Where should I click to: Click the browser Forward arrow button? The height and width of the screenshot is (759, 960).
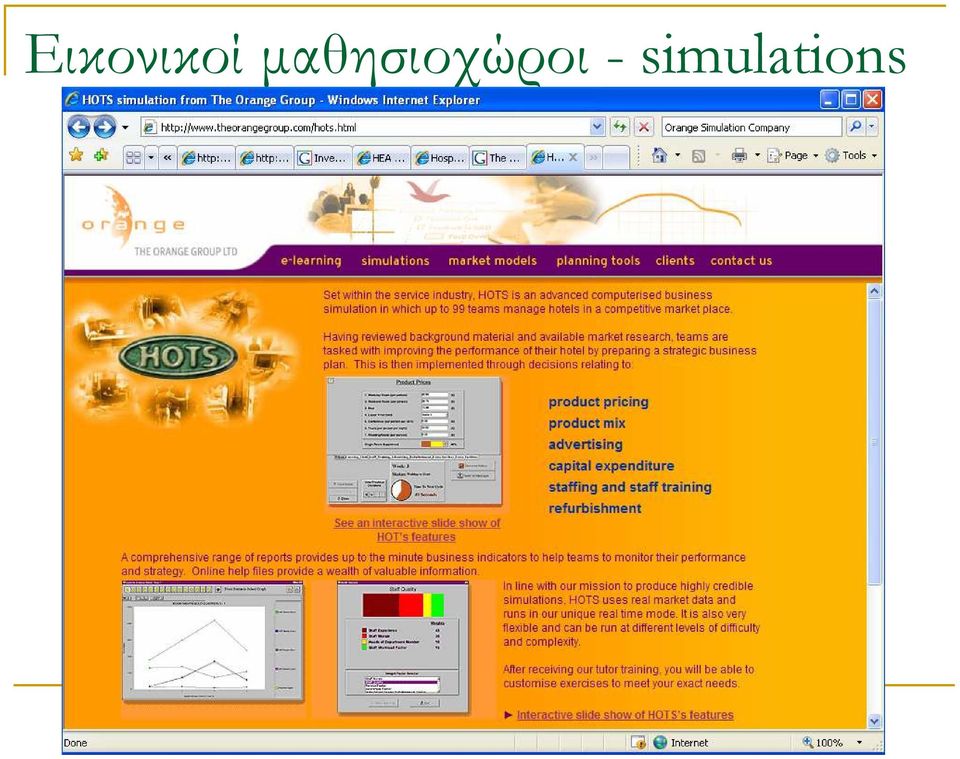click(x=104, y=127)
